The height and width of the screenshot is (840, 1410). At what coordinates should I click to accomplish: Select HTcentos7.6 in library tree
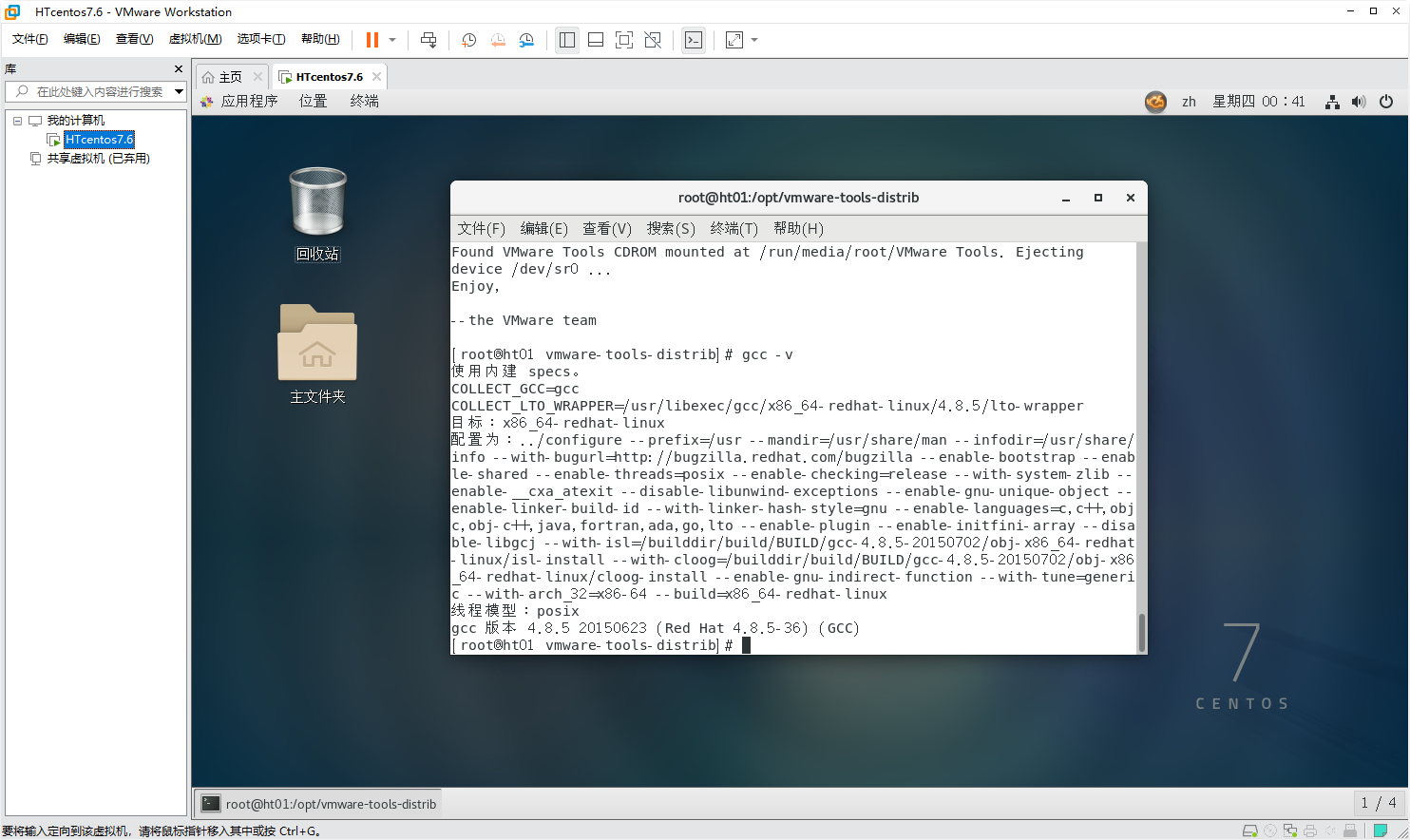pyautogui.click(x=99, y=140)
